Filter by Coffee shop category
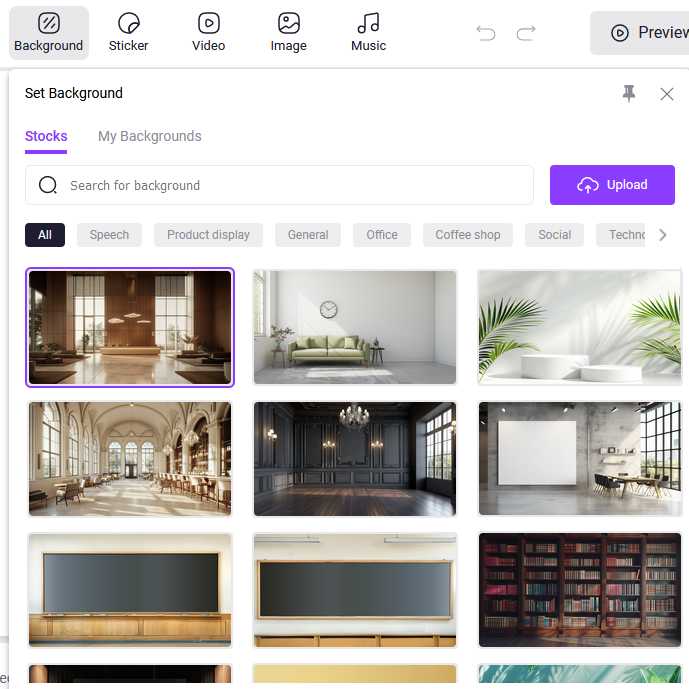 point(468,235)
